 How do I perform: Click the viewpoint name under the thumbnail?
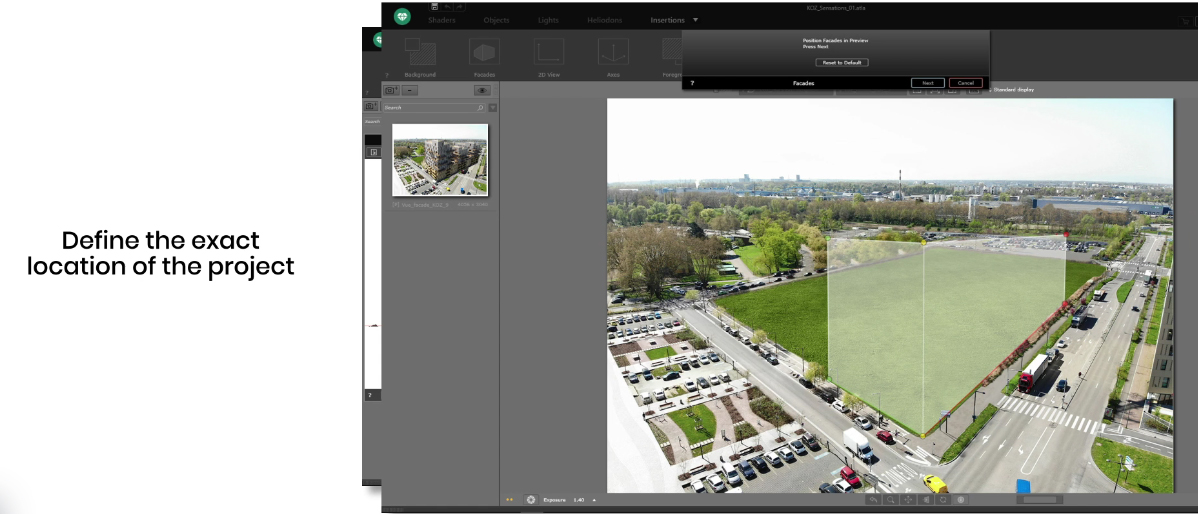(x=422, y=205)
